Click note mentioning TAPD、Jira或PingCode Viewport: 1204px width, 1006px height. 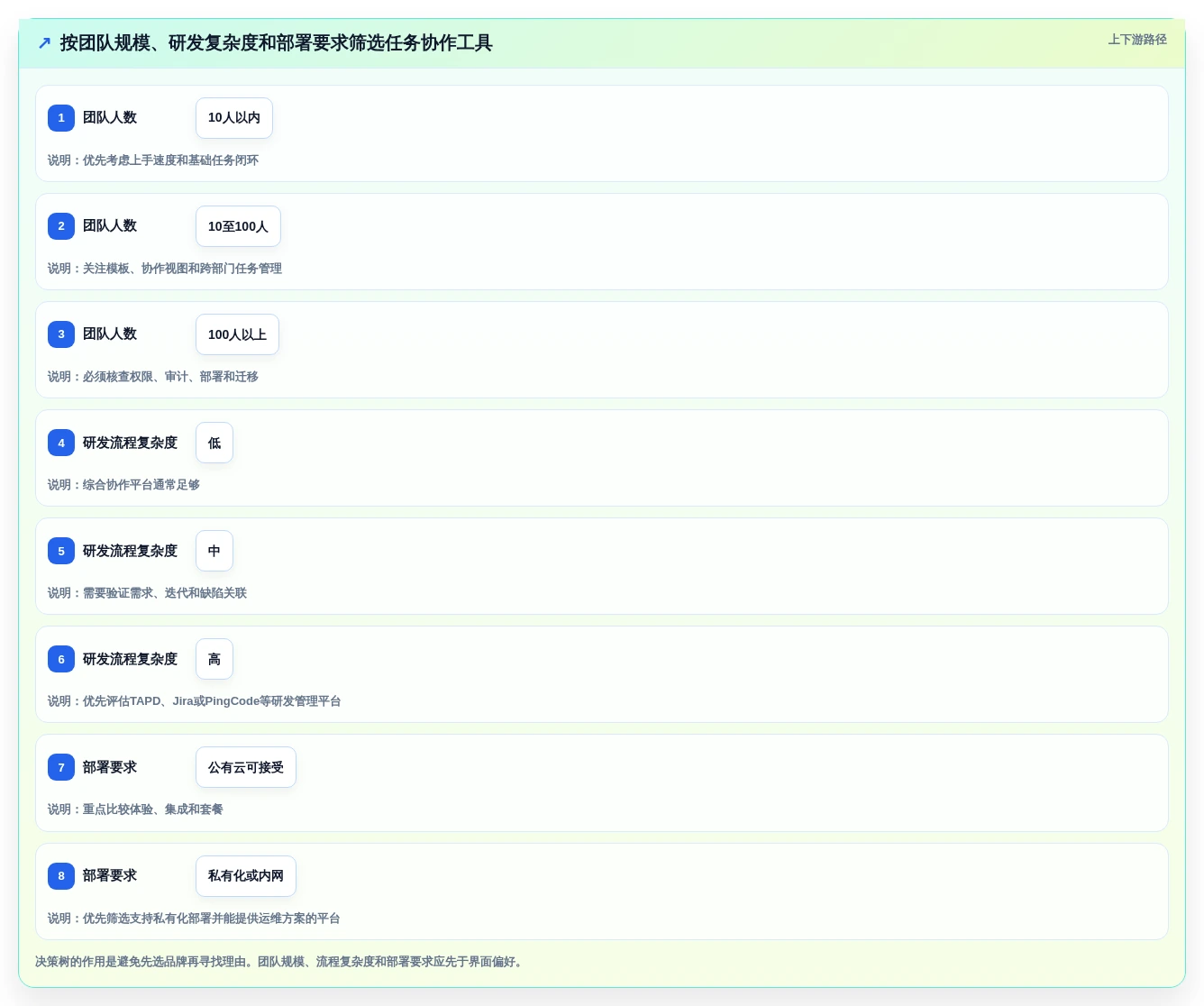pyautogui.click(x=194, y=701)
